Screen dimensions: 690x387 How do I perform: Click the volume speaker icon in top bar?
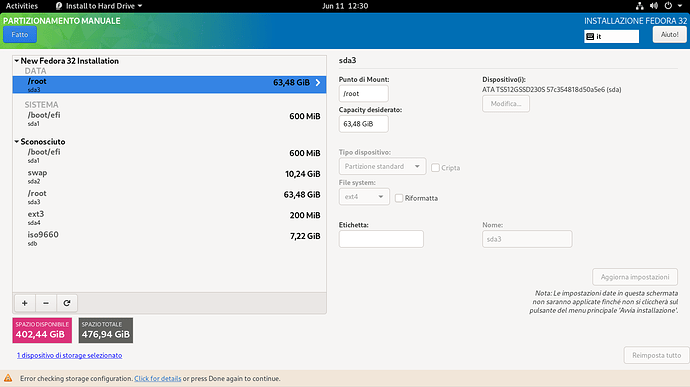pos(654,6)
